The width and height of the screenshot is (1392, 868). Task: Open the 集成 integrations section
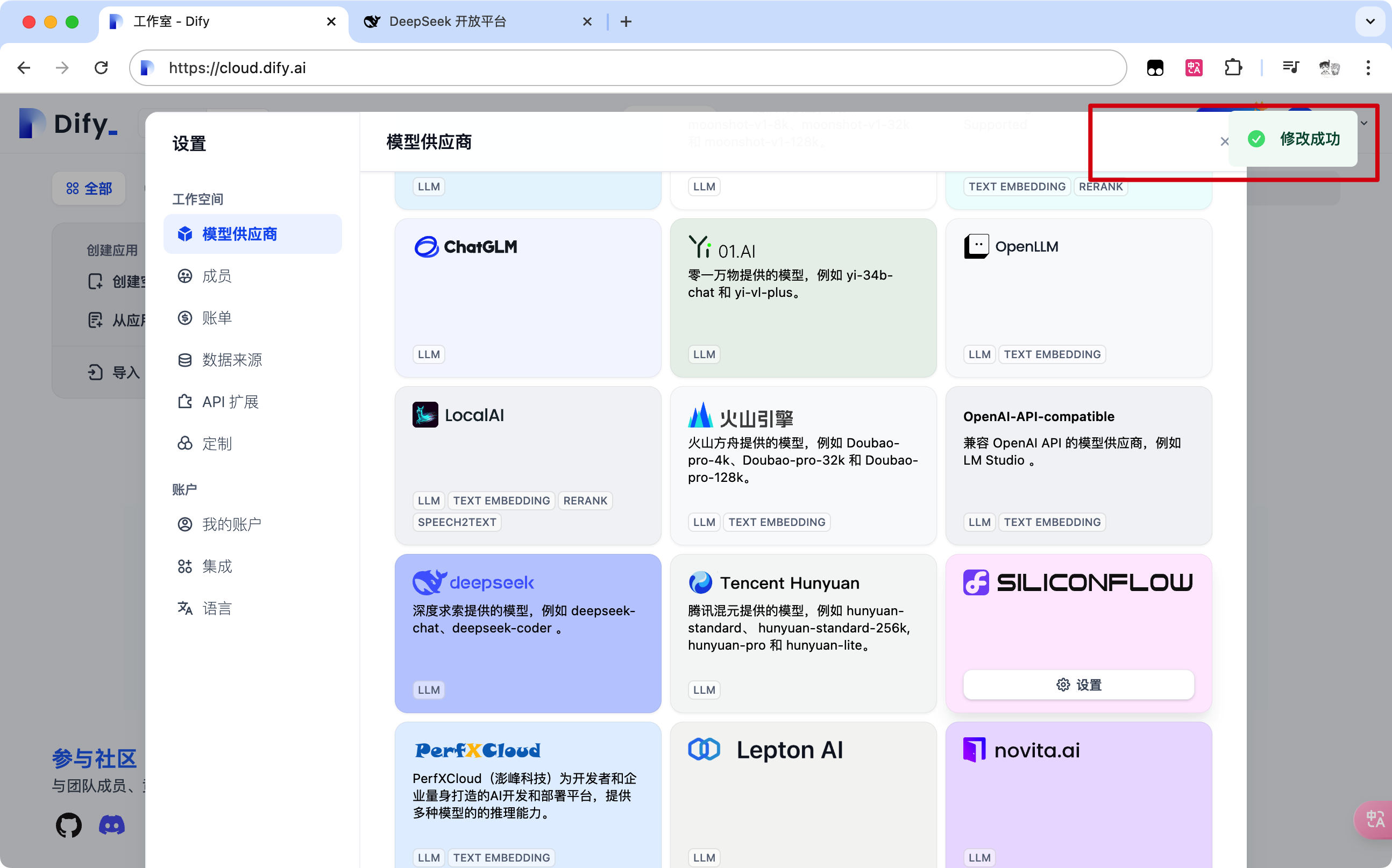(x=253, y=567)
